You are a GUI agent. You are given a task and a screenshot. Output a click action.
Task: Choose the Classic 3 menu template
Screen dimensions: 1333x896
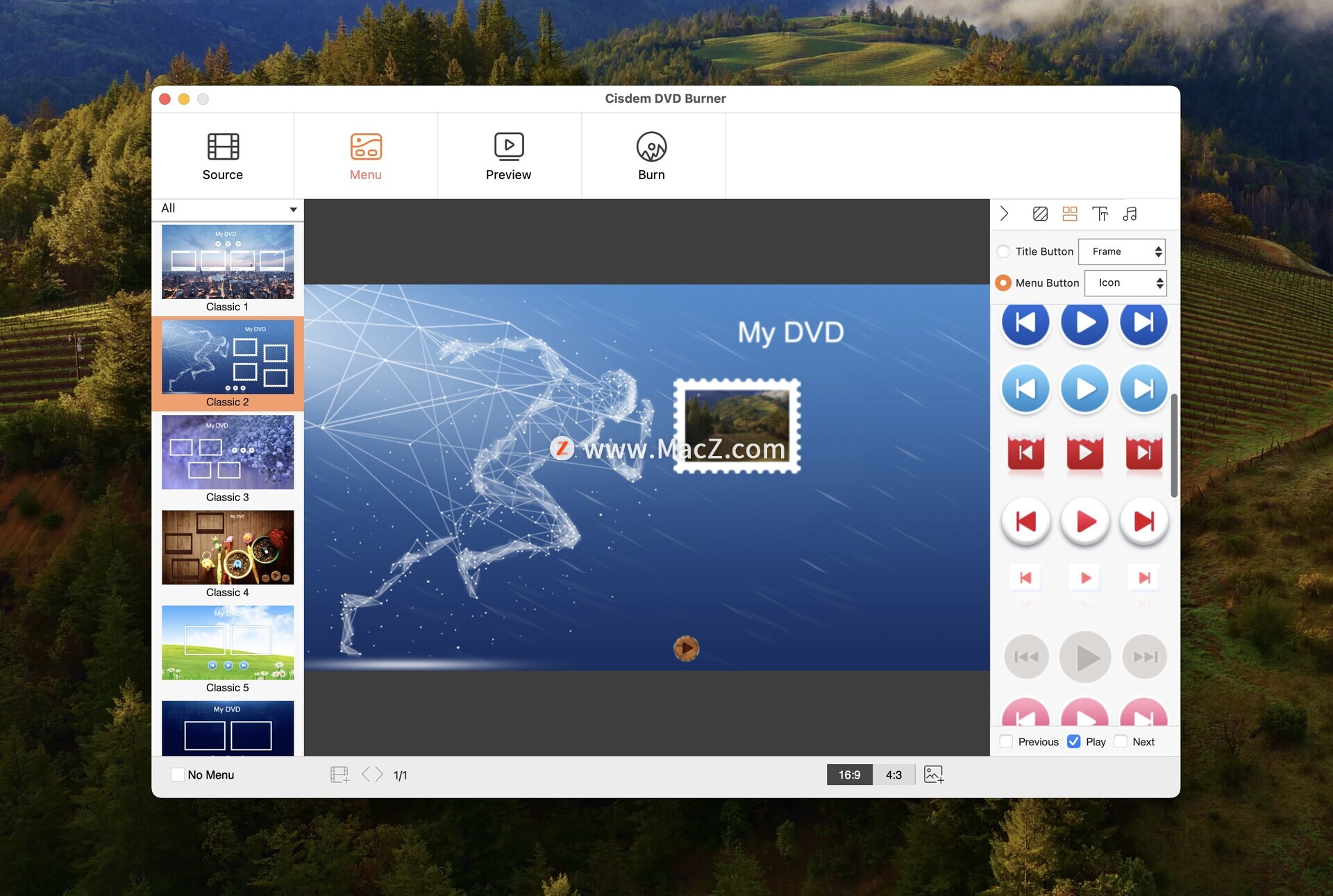pos(227,459)
